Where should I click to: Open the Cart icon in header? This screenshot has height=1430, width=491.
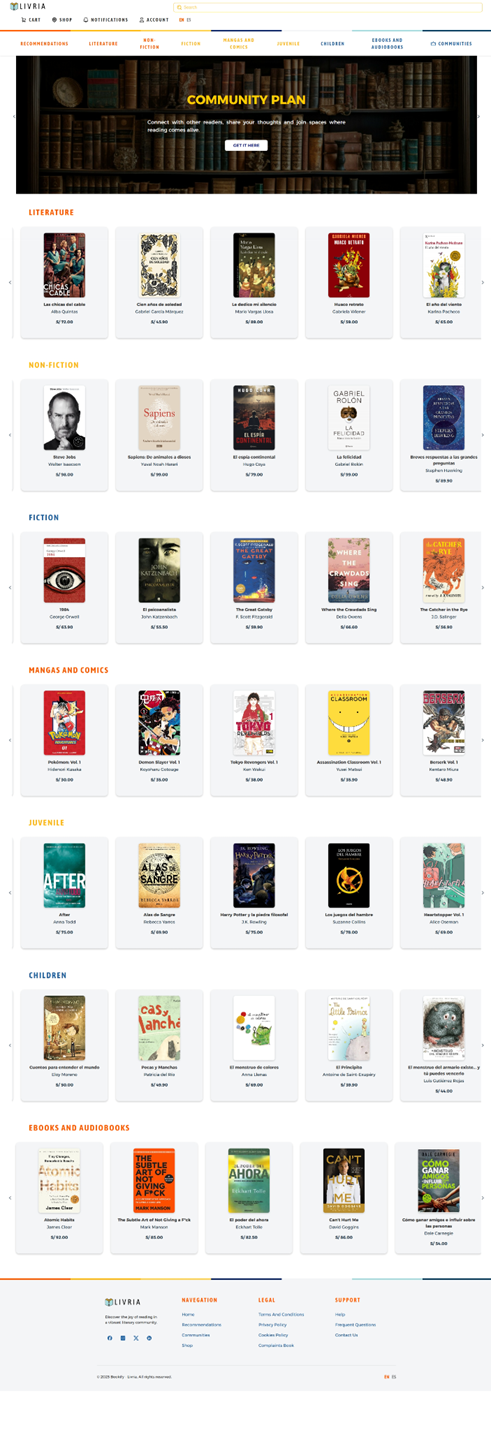point(24,20)
